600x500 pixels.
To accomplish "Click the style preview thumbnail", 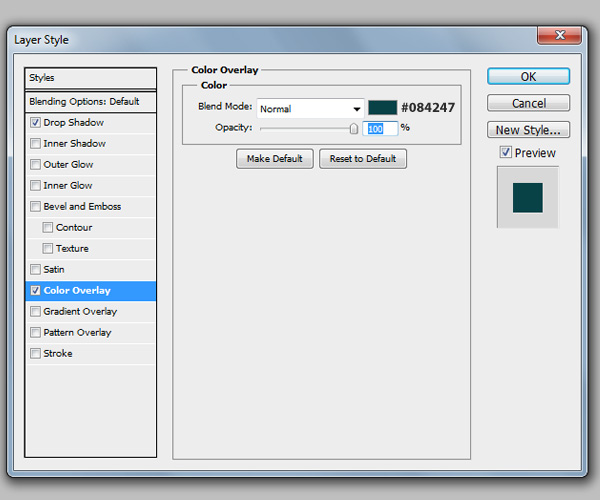I will pos(528,197).
